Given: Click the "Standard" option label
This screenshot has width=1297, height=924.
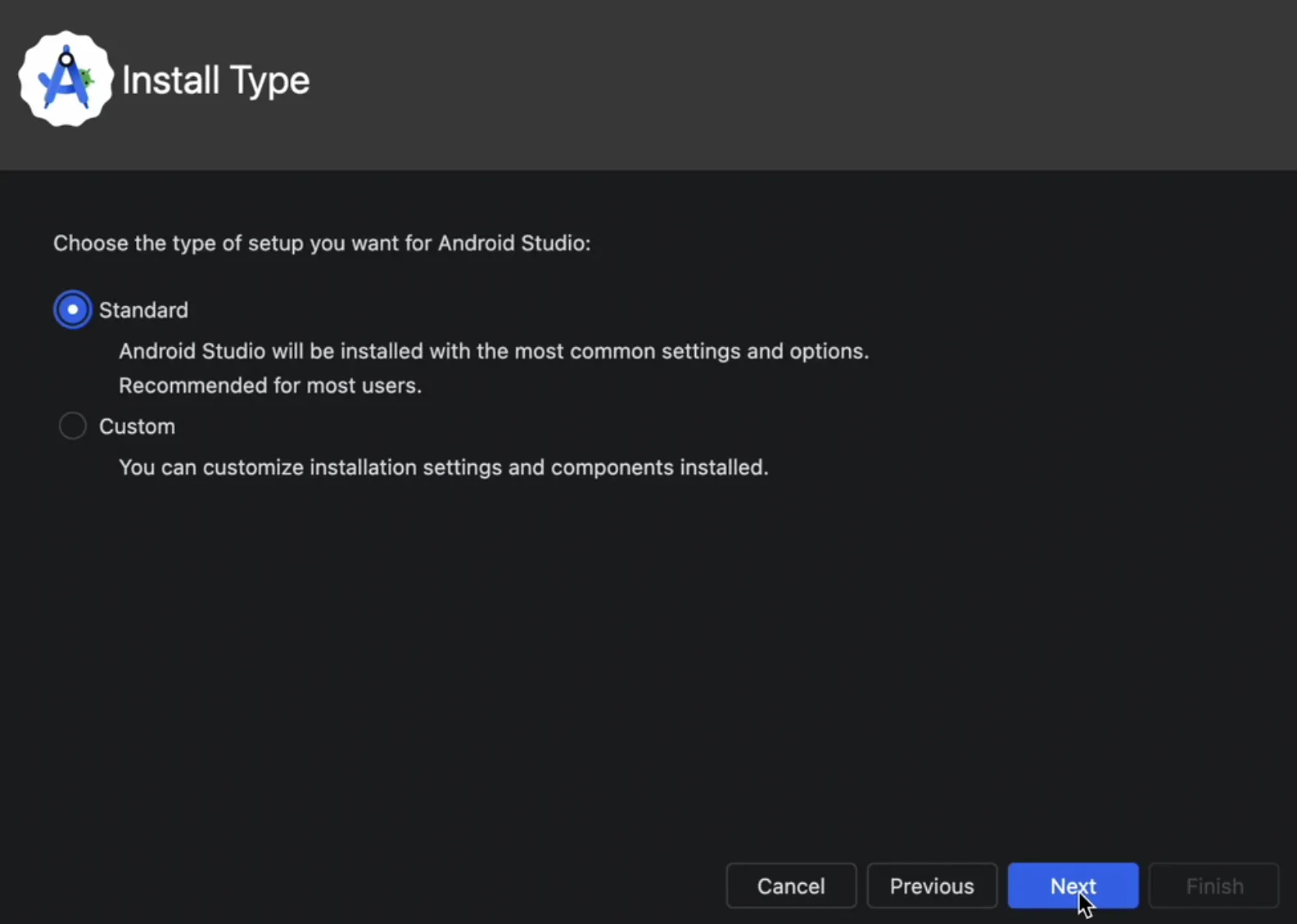Looking at the screenshot, I should pyautogui.click(x=143, y=310).
